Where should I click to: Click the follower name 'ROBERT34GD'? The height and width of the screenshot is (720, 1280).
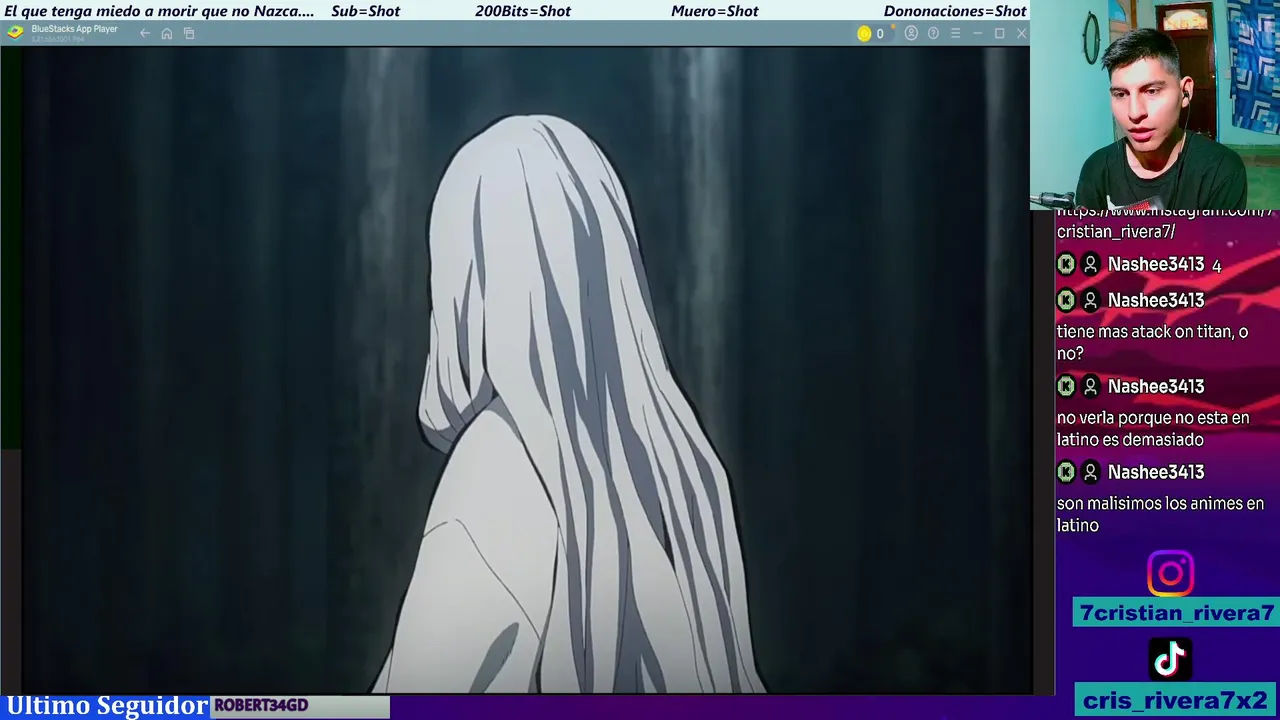tap(261, 706)
